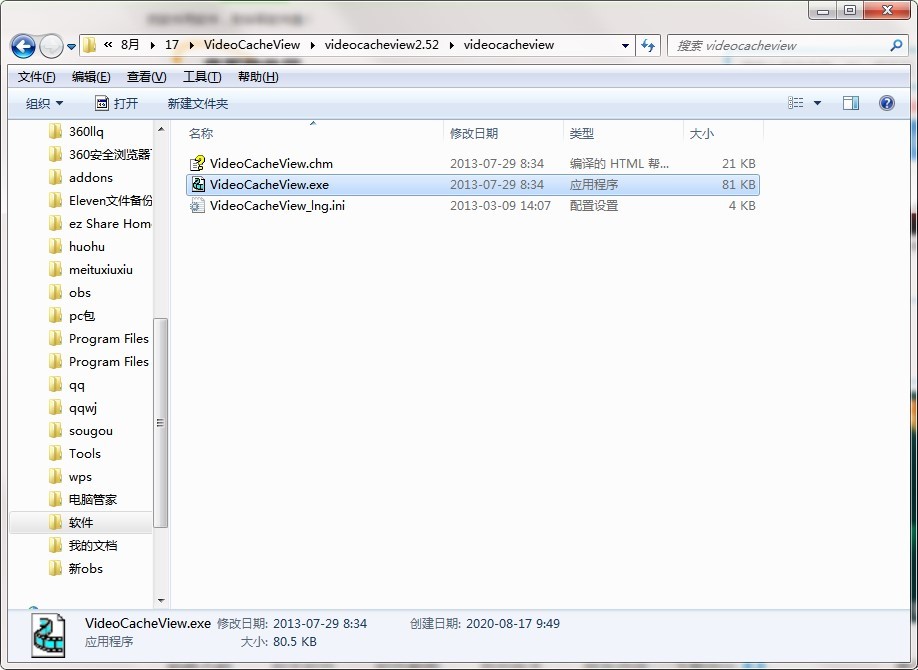Open the 工具(T) menu

pyautogui.click(x=202, y=77)
